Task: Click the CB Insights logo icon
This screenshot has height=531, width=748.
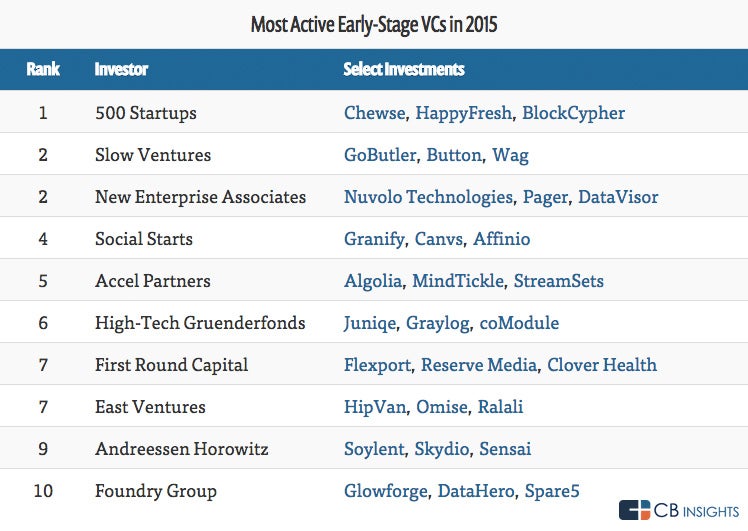Action: (x=634, y=510)
